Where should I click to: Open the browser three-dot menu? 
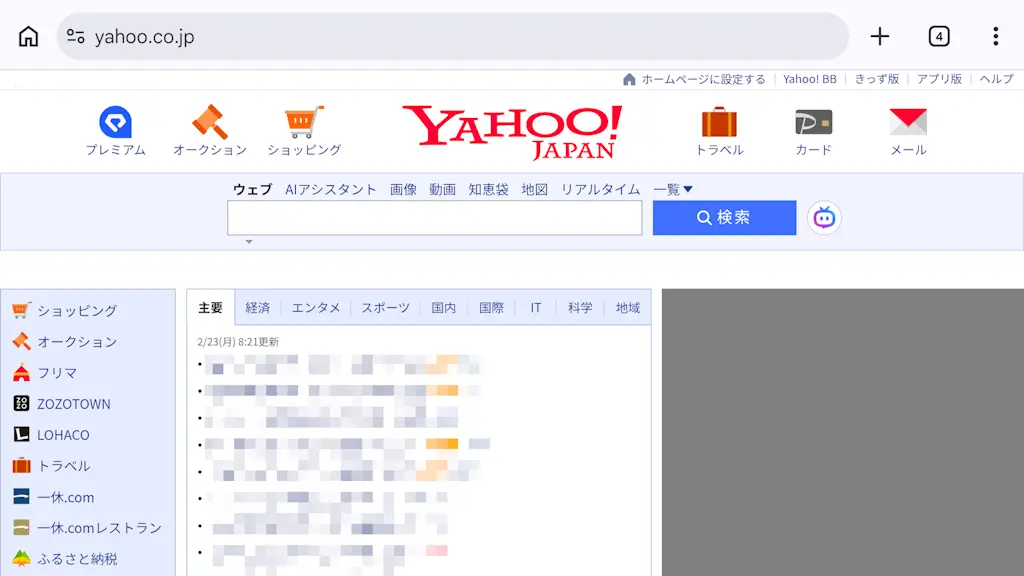tap(995, 36)
